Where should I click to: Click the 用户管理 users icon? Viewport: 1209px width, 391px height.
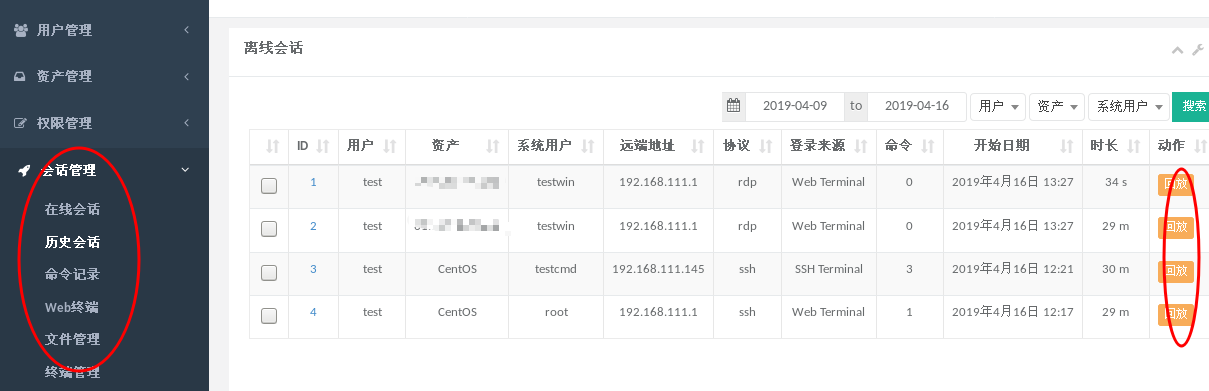[x=20, y=30]
